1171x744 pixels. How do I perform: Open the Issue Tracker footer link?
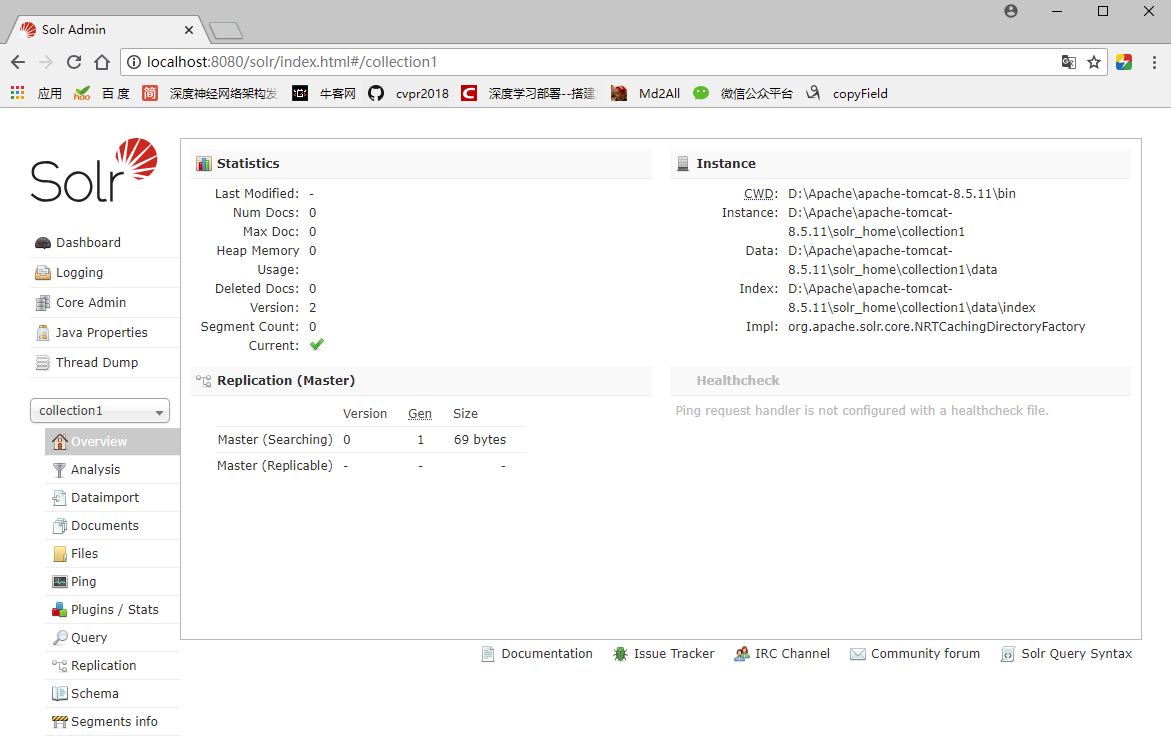click(x=674, y=654)
